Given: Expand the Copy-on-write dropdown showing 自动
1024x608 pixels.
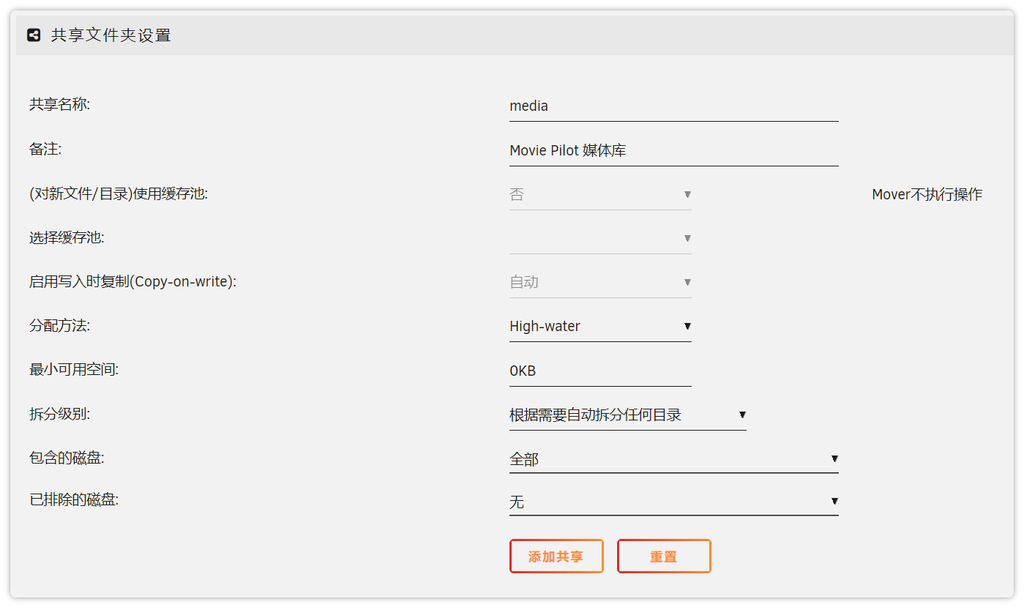Looking at the screenshot, I should [x=600, y=282].
